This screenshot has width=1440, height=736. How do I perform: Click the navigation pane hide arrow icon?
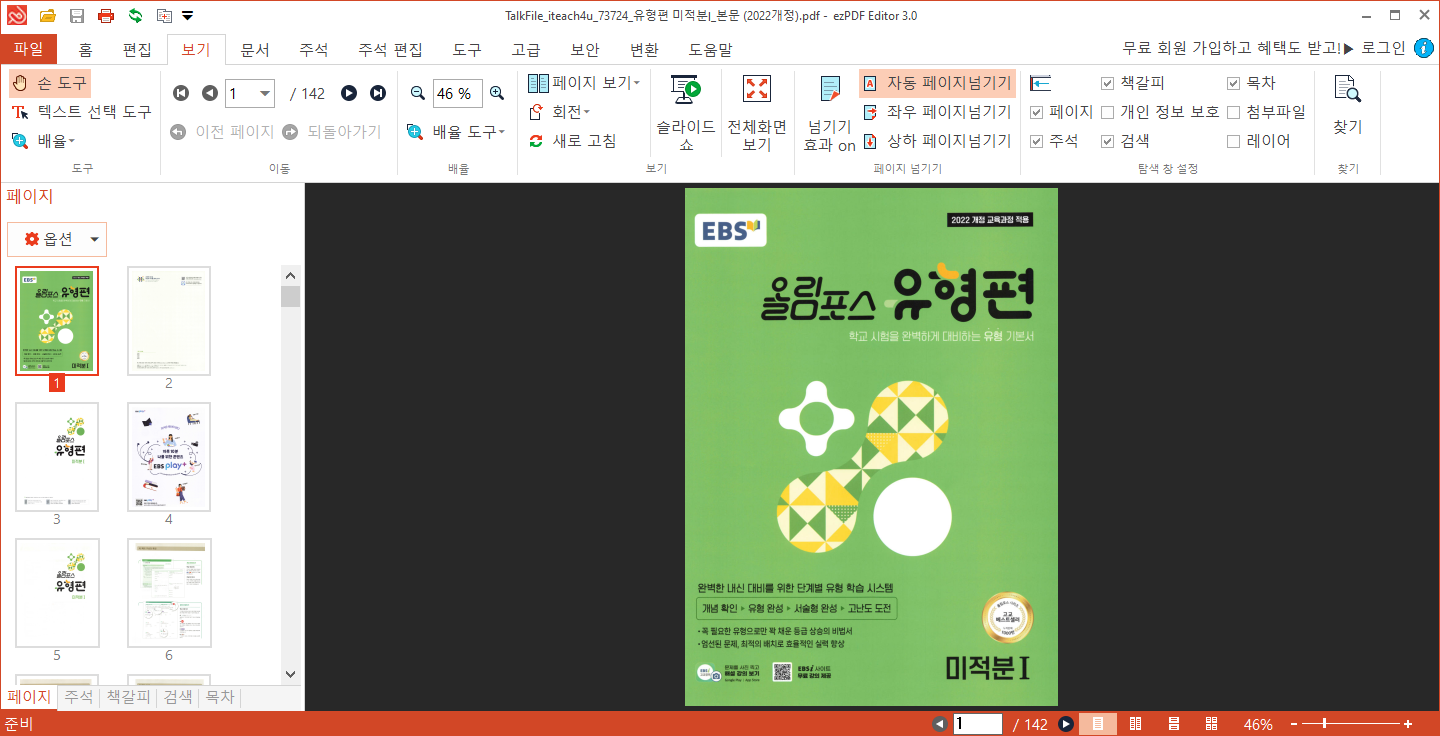(1040, 83)
